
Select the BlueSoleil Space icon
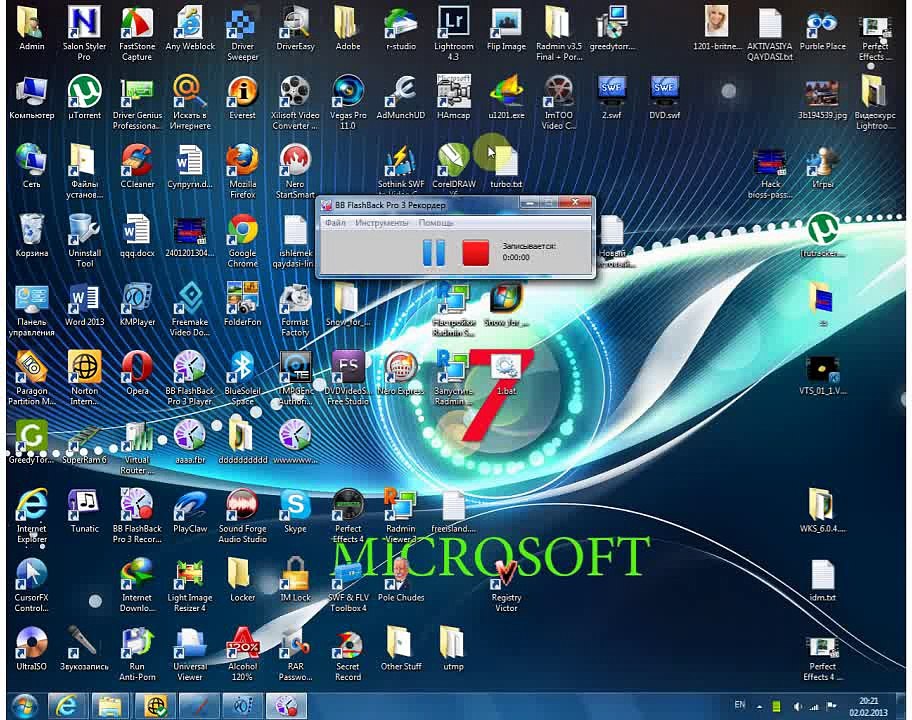coord(243,379)
